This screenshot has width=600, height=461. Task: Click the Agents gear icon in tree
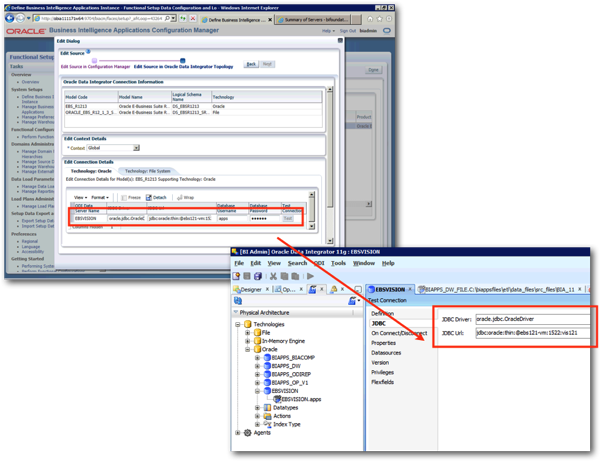click(248, 433)
